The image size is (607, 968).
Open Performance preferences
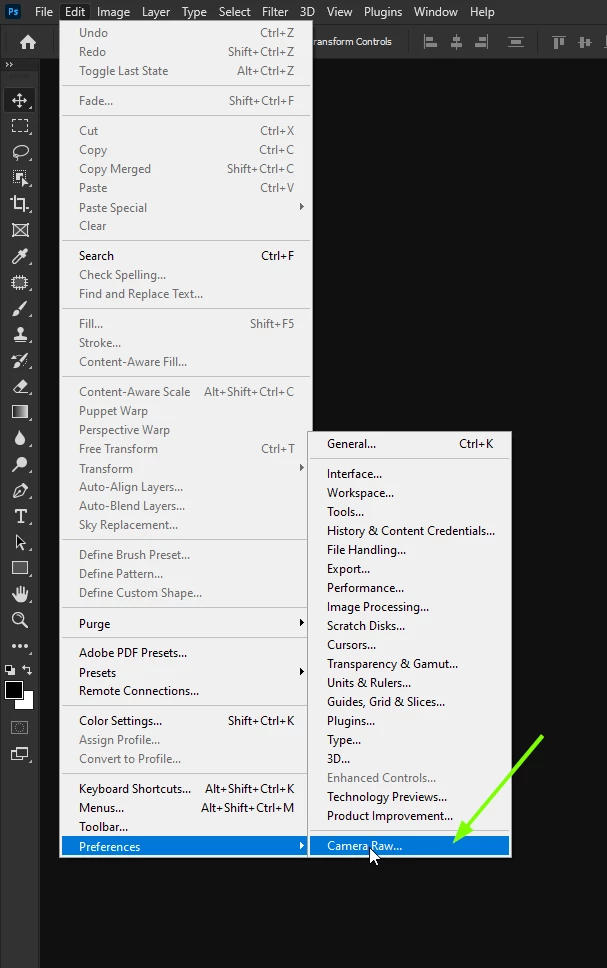(409, 588)
